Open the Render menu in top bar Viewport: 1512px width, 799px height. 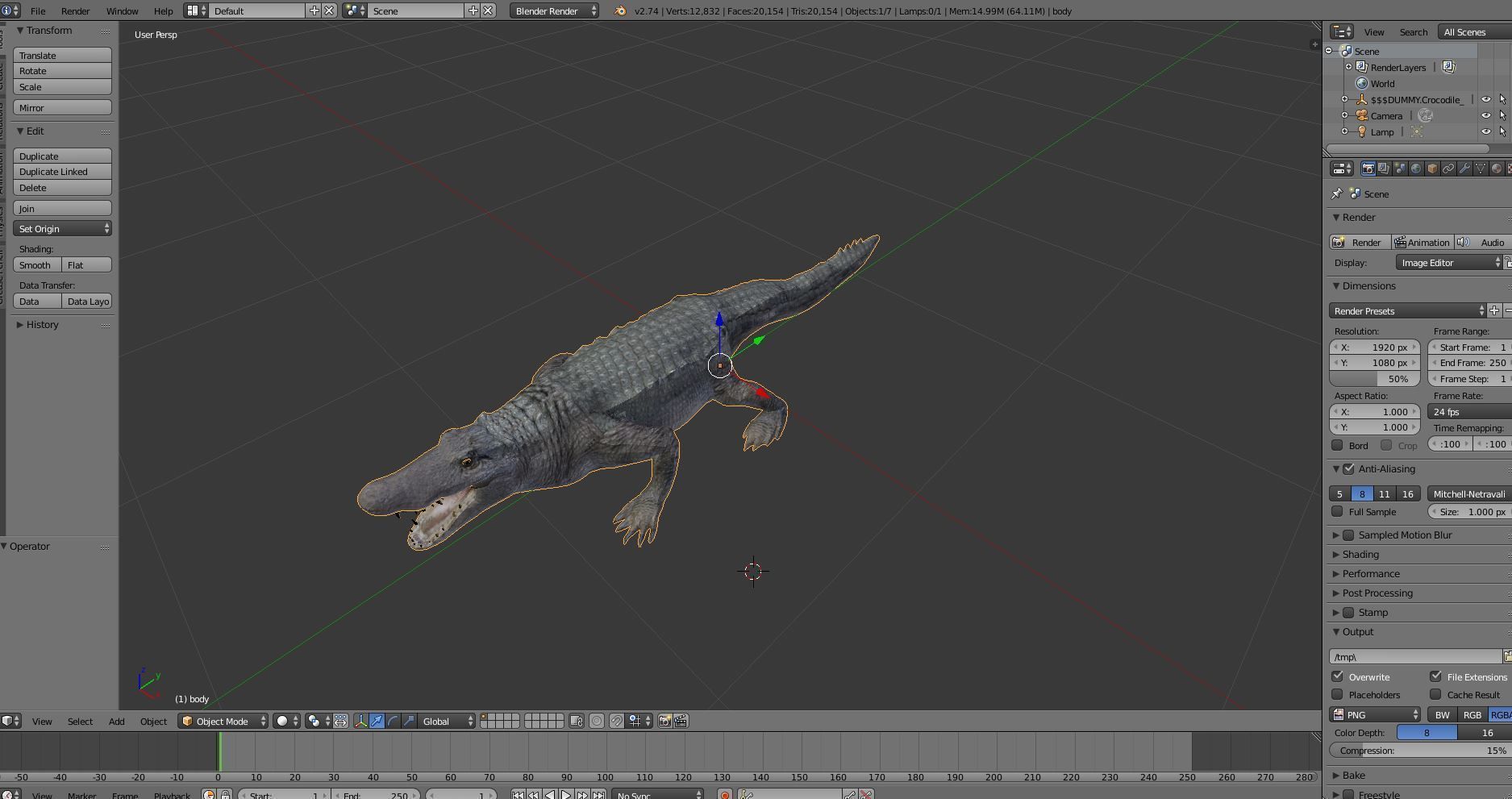click(x=75, y=10)
